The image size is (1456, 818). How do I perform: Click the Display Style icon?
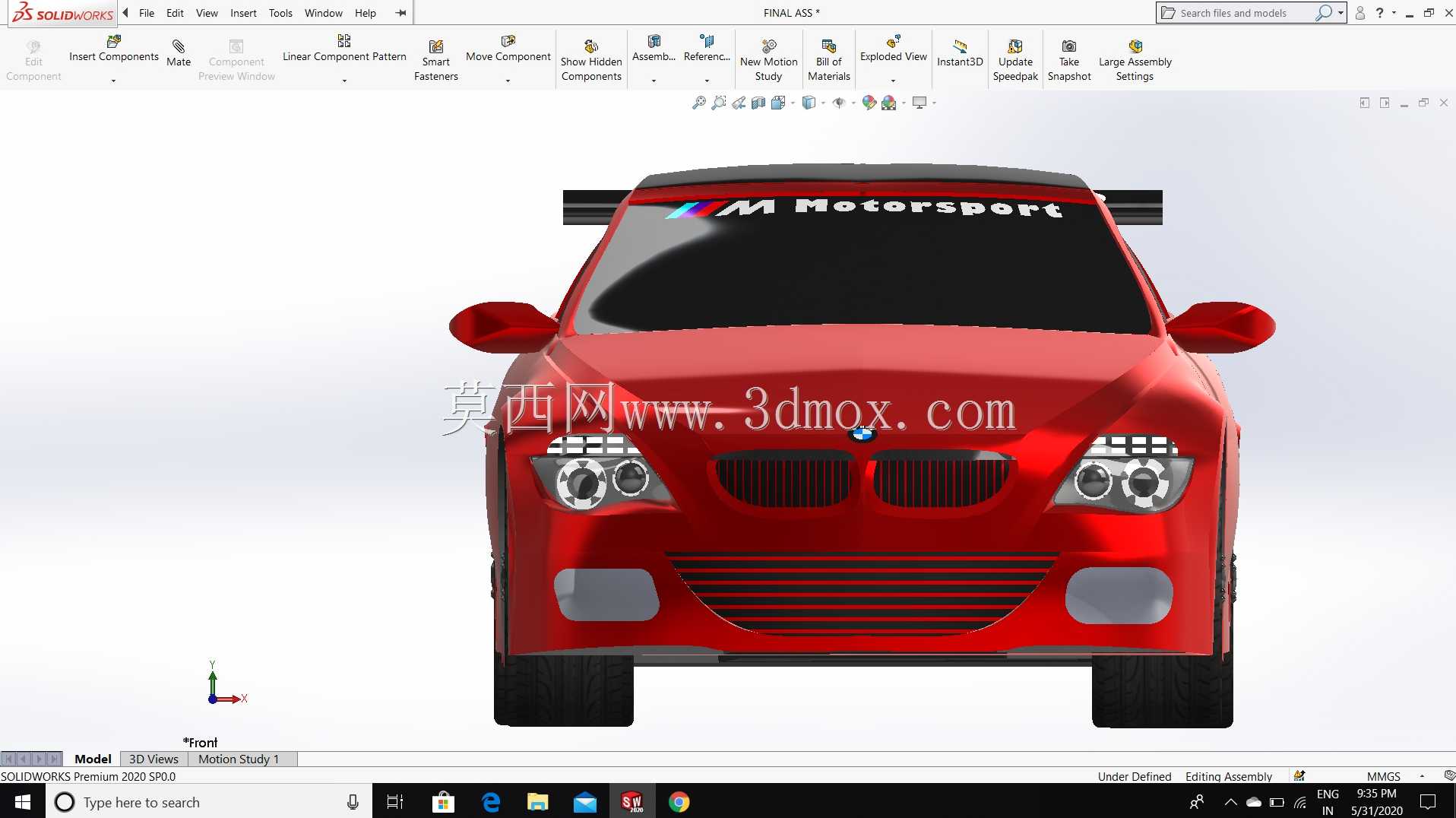pyautogui.click(x=809, y=103)
